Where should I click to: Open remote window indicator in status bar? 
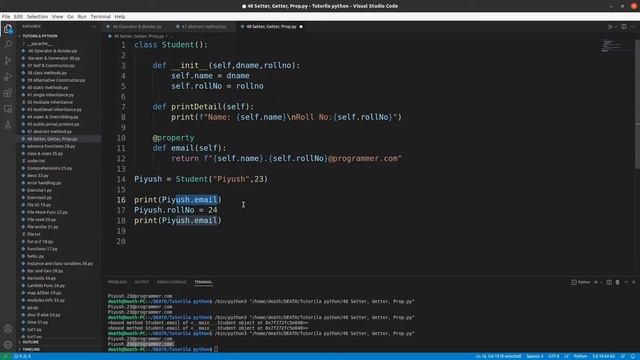point(5,356)
